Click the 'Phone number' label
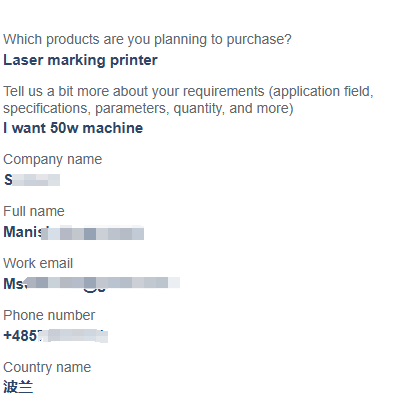This screenshot has height=416, width=416. pos(49,315)
